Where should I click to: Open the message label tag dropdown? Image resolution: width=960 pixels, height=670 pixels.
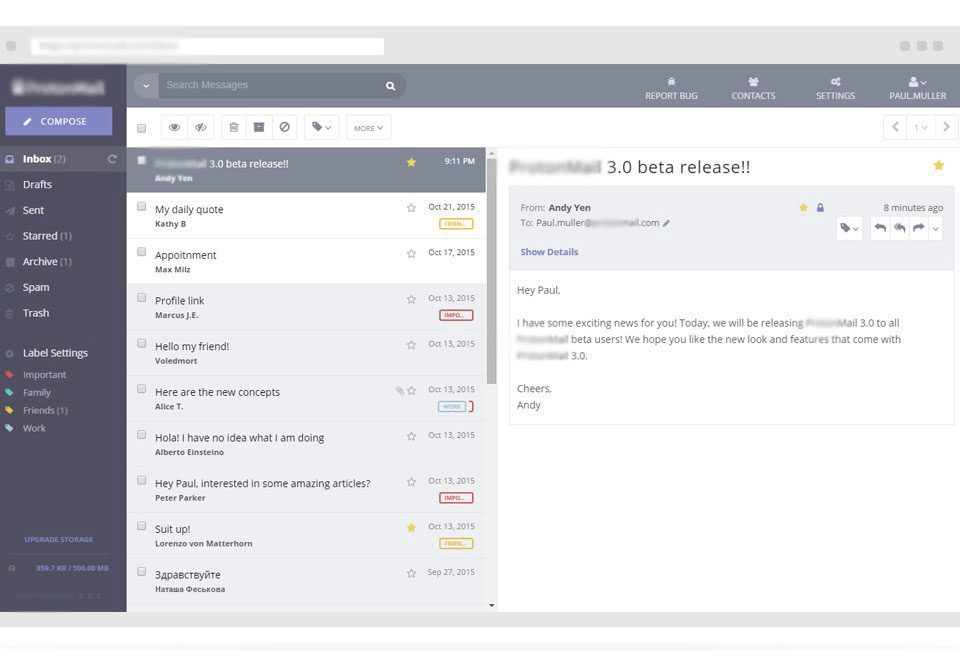[x=850, y=228]
